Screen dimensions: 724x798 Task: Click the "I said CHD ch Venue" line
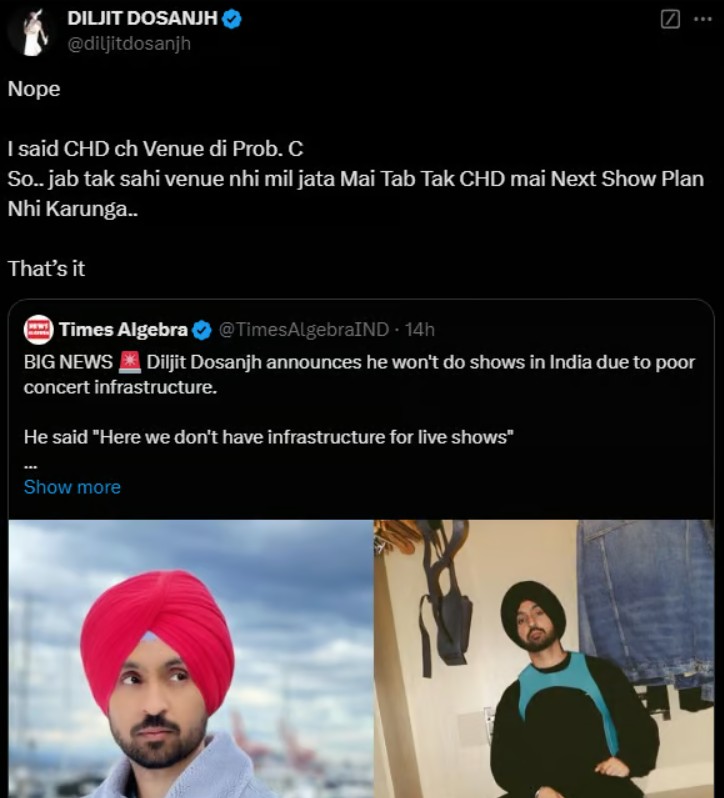[155, 149]
